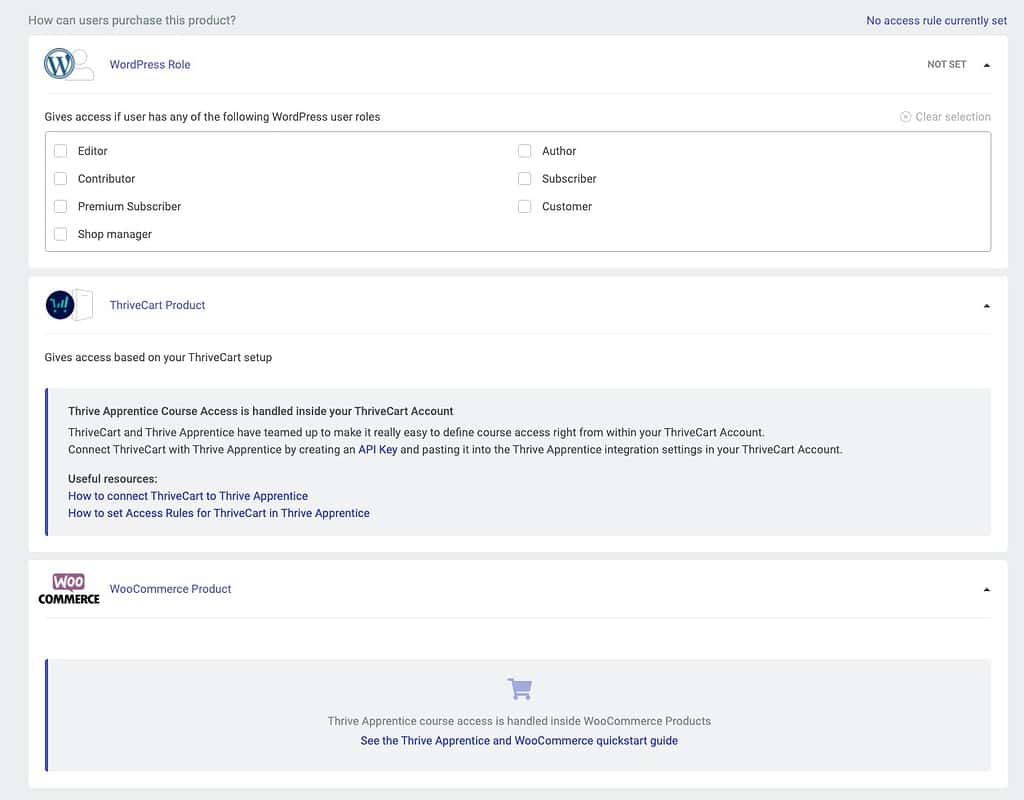Open the API Key link

[377, 449]
